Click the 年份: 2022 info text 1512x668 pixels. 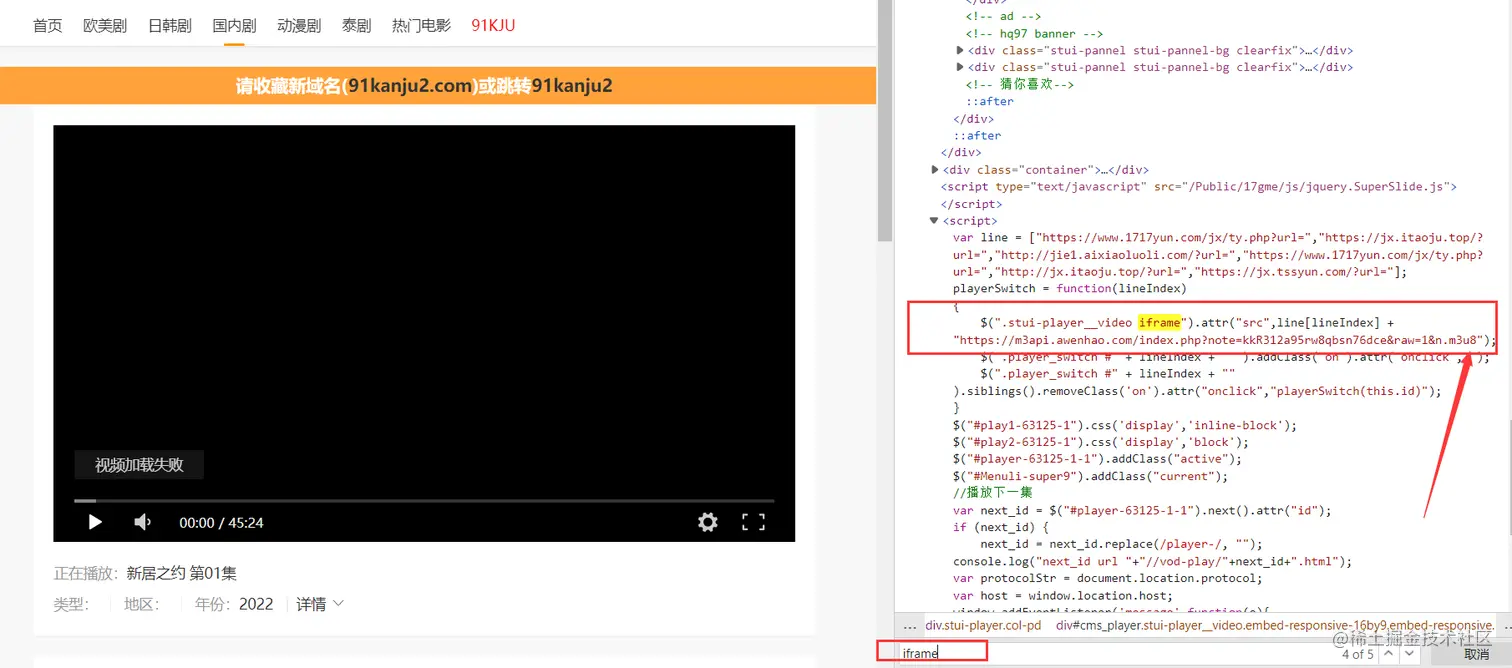234,604
